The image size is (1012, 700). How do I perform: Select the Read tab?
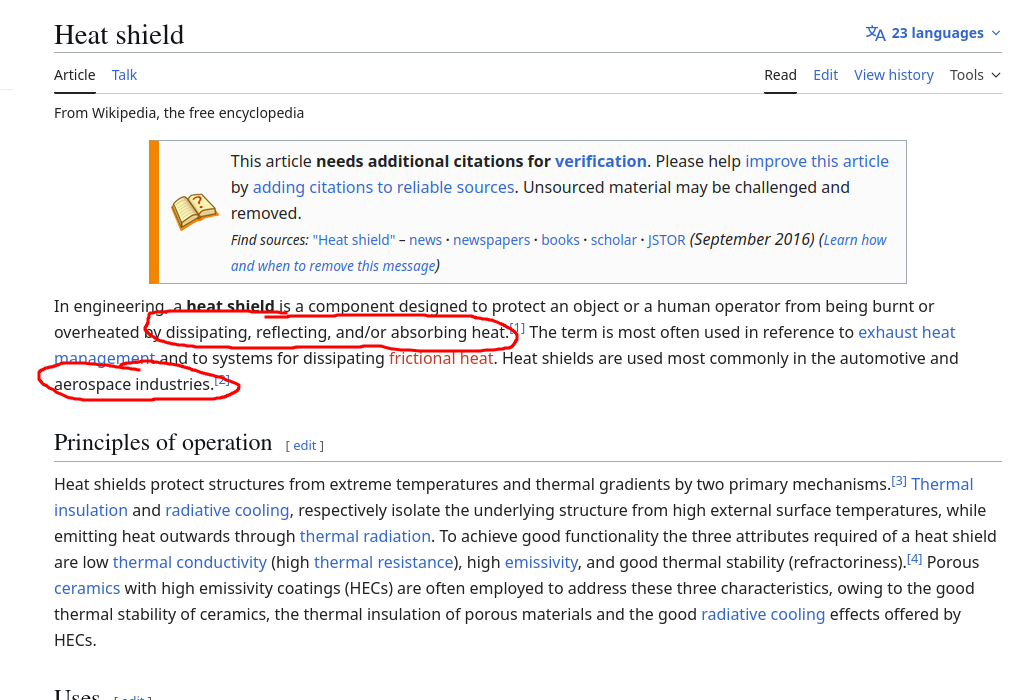(x=780, y=75)
